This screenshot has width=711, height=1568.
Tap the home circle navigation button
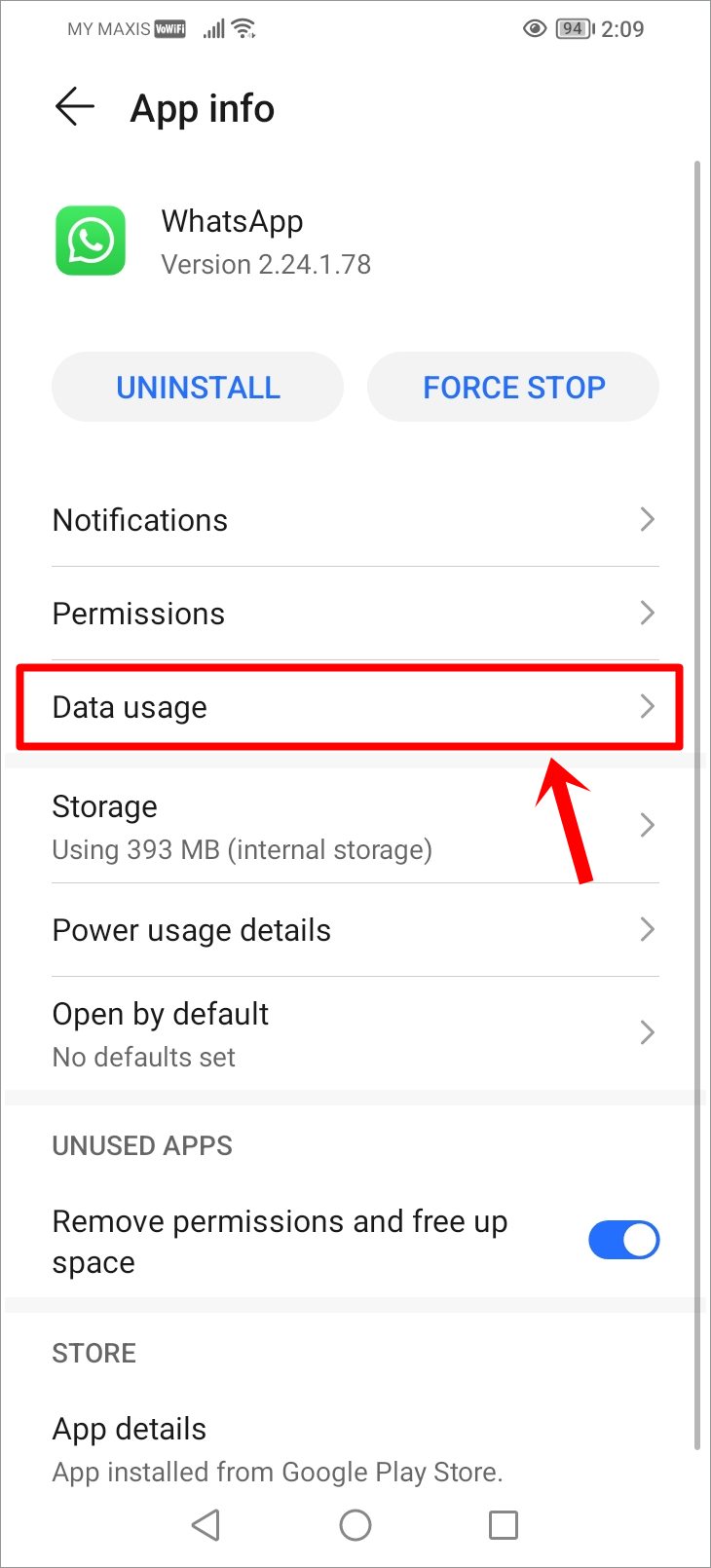pyautogui.click(x=355, y=1525)
